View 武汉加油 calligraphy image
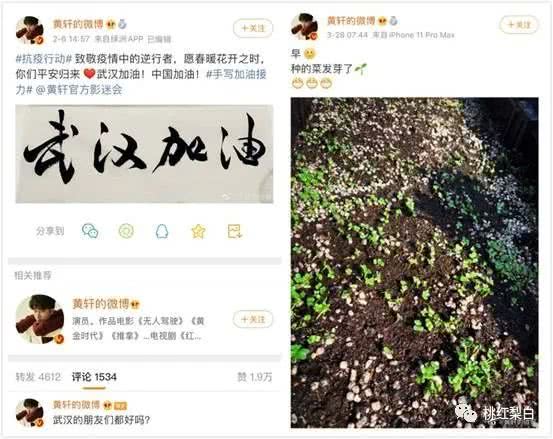The height and width of the screenshot is (439, 553). pos(144,154)
